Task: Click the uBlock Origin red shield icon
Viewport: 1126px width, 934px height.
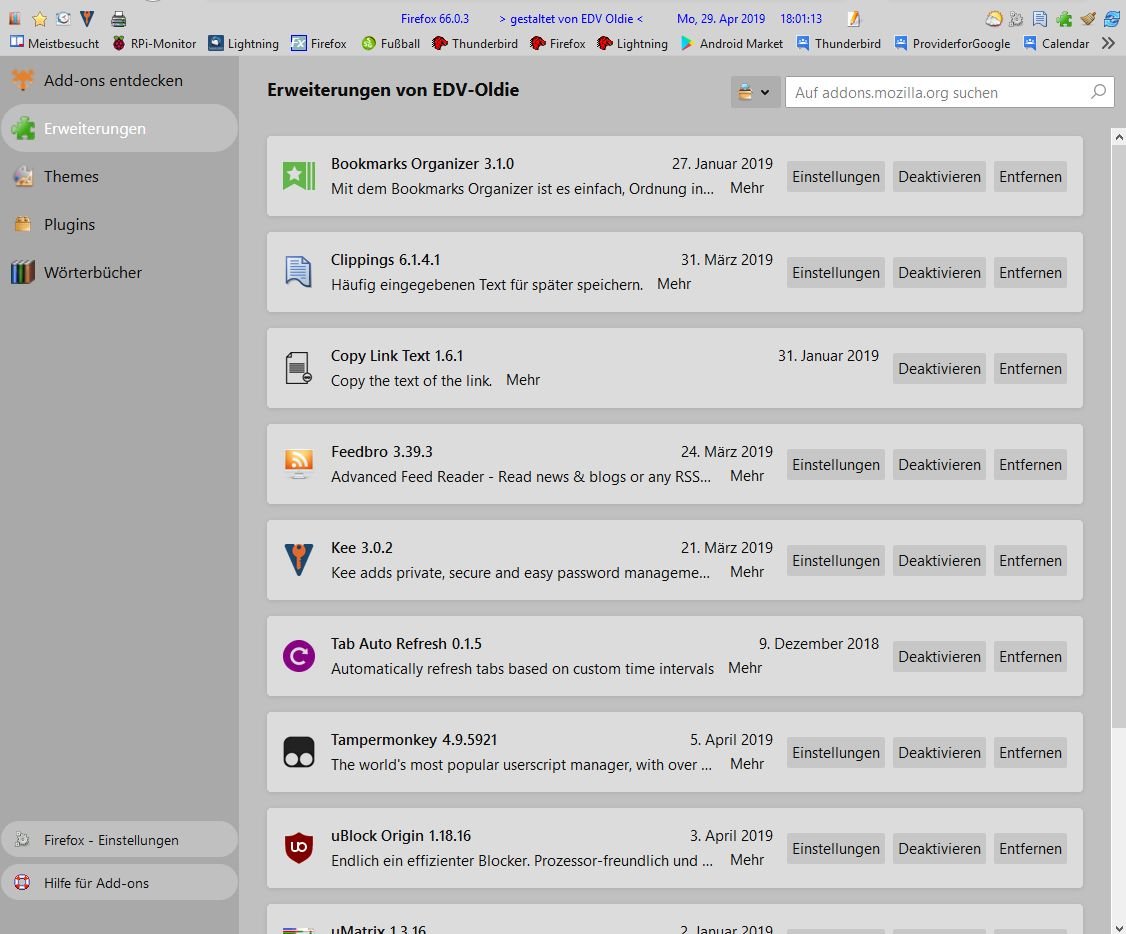Action: (299, 848)
